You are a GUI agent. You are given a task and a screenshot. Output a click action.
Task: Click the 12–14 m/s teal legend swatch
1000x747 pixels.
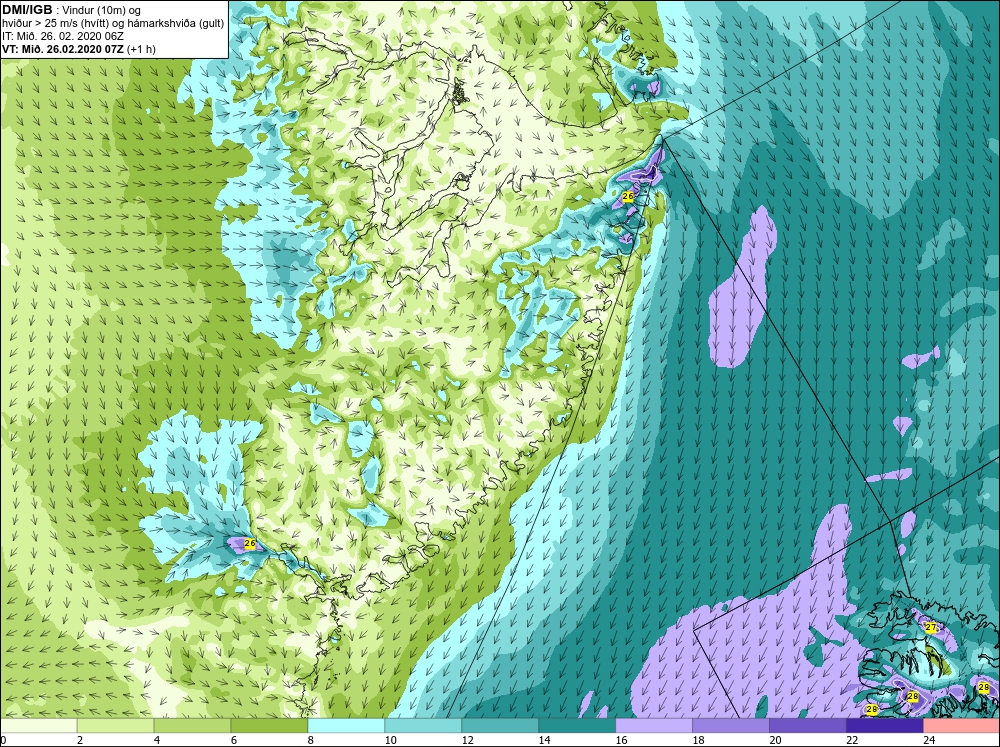tap(500, 725)
